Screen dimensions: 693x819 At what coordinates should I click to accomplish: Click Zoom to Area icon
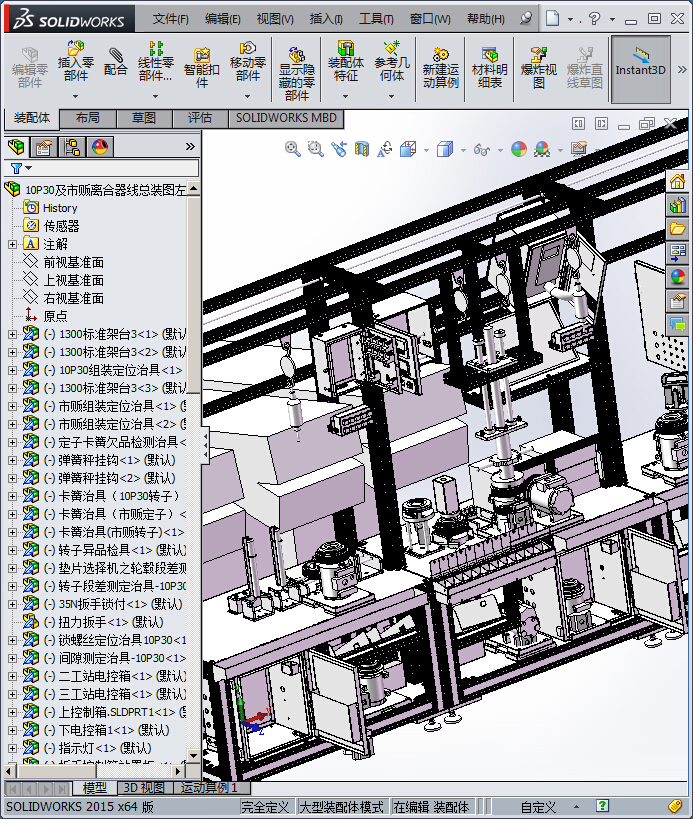pos(315,149)
